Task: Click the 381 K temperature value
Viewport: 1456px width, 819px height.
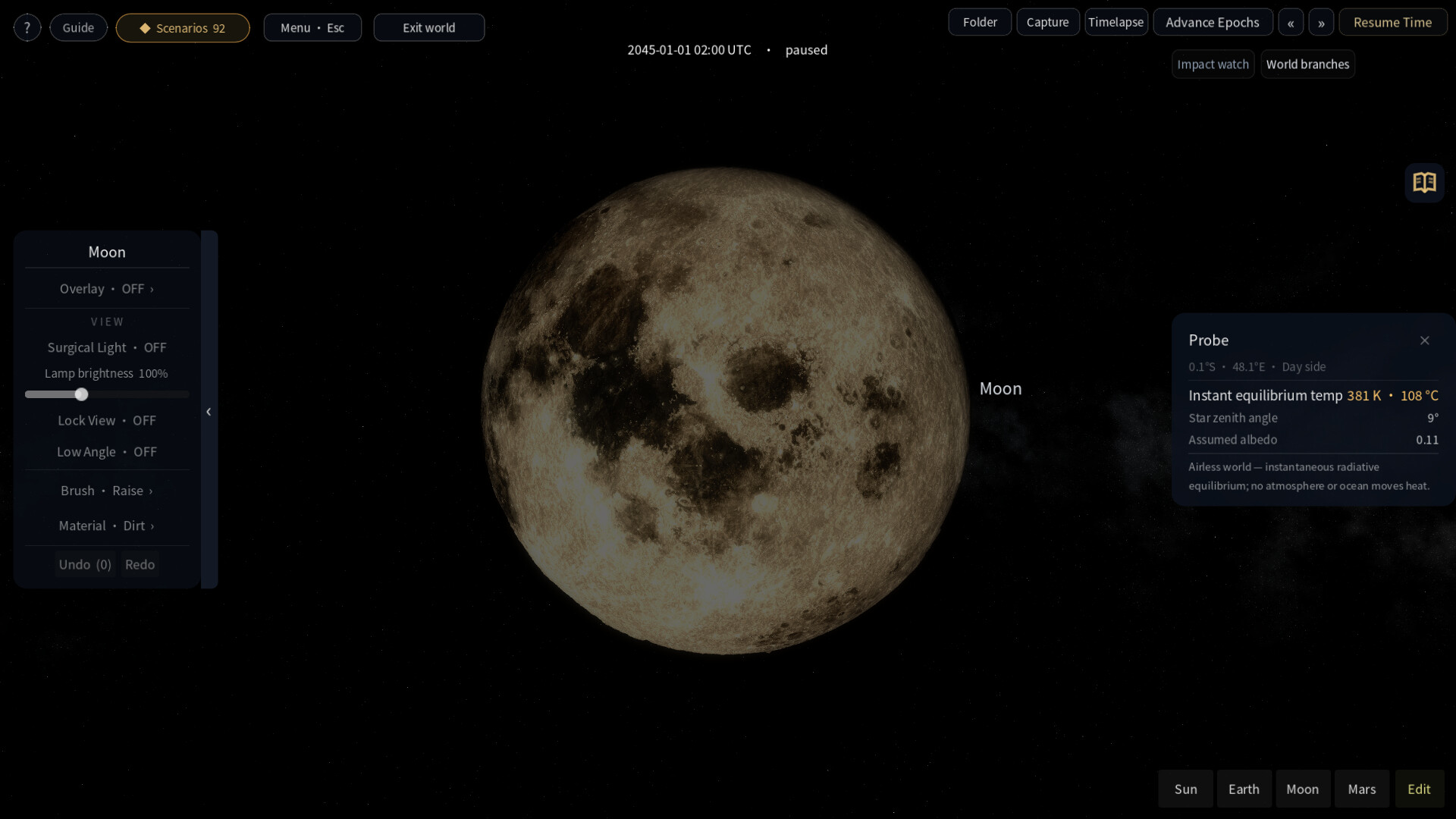Action: click(1364, 396)
